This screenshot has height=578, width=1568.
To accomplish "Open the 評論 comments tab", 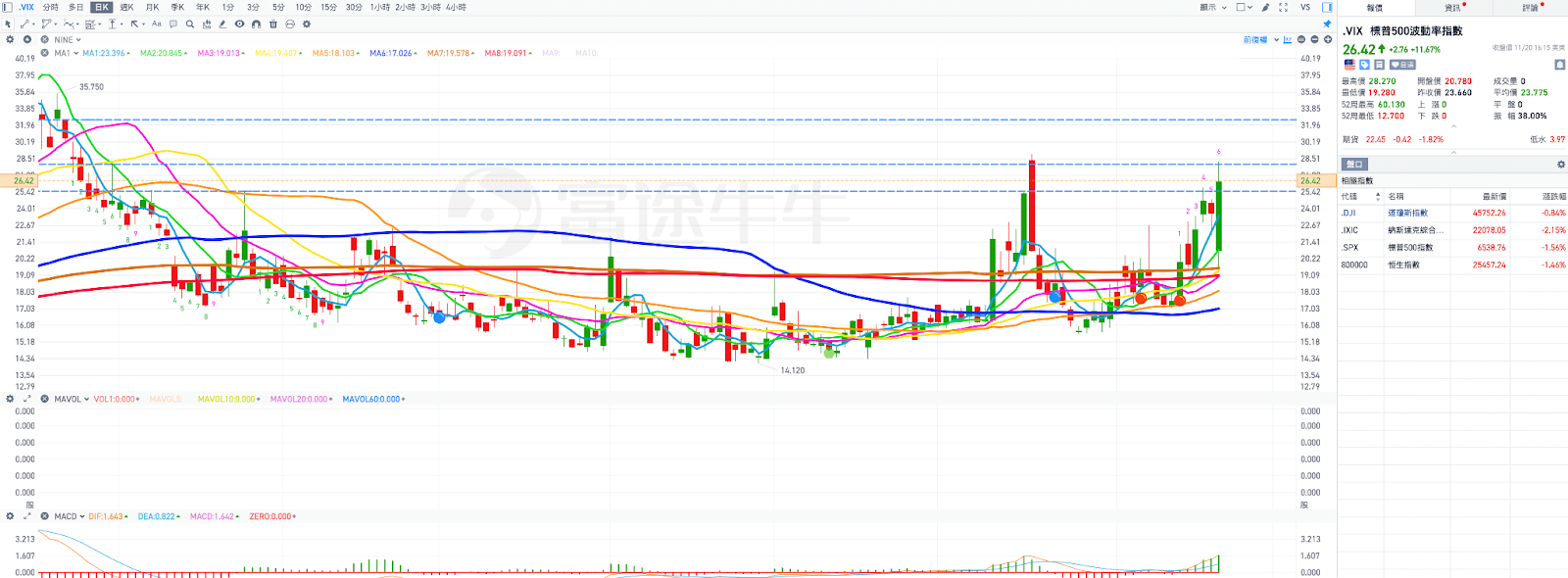I will 1530,8.
